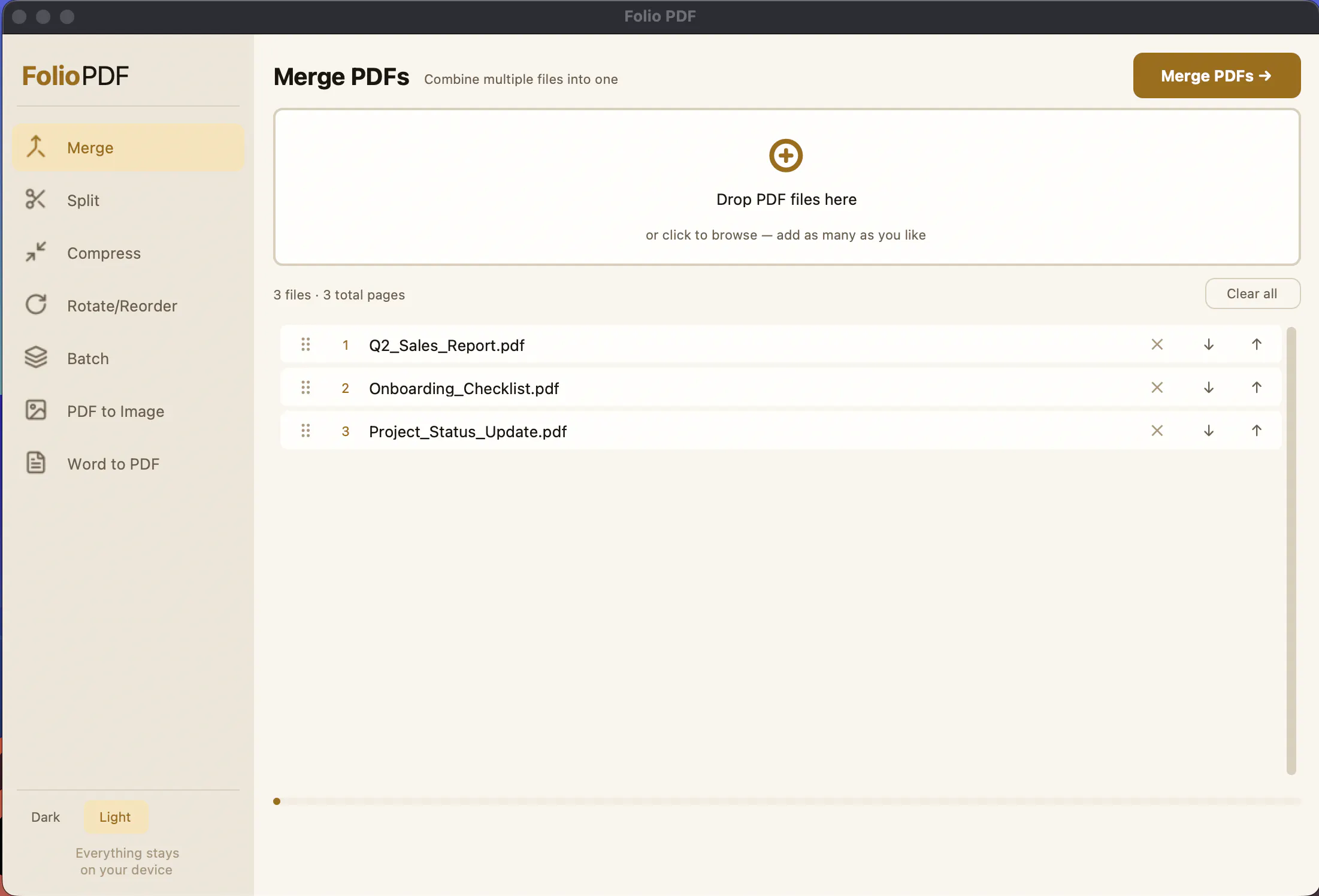Image resolution: width=1319 pixels, height=896 pixels.
Task: Open the PDF to Image tool label
Action: 116,411
